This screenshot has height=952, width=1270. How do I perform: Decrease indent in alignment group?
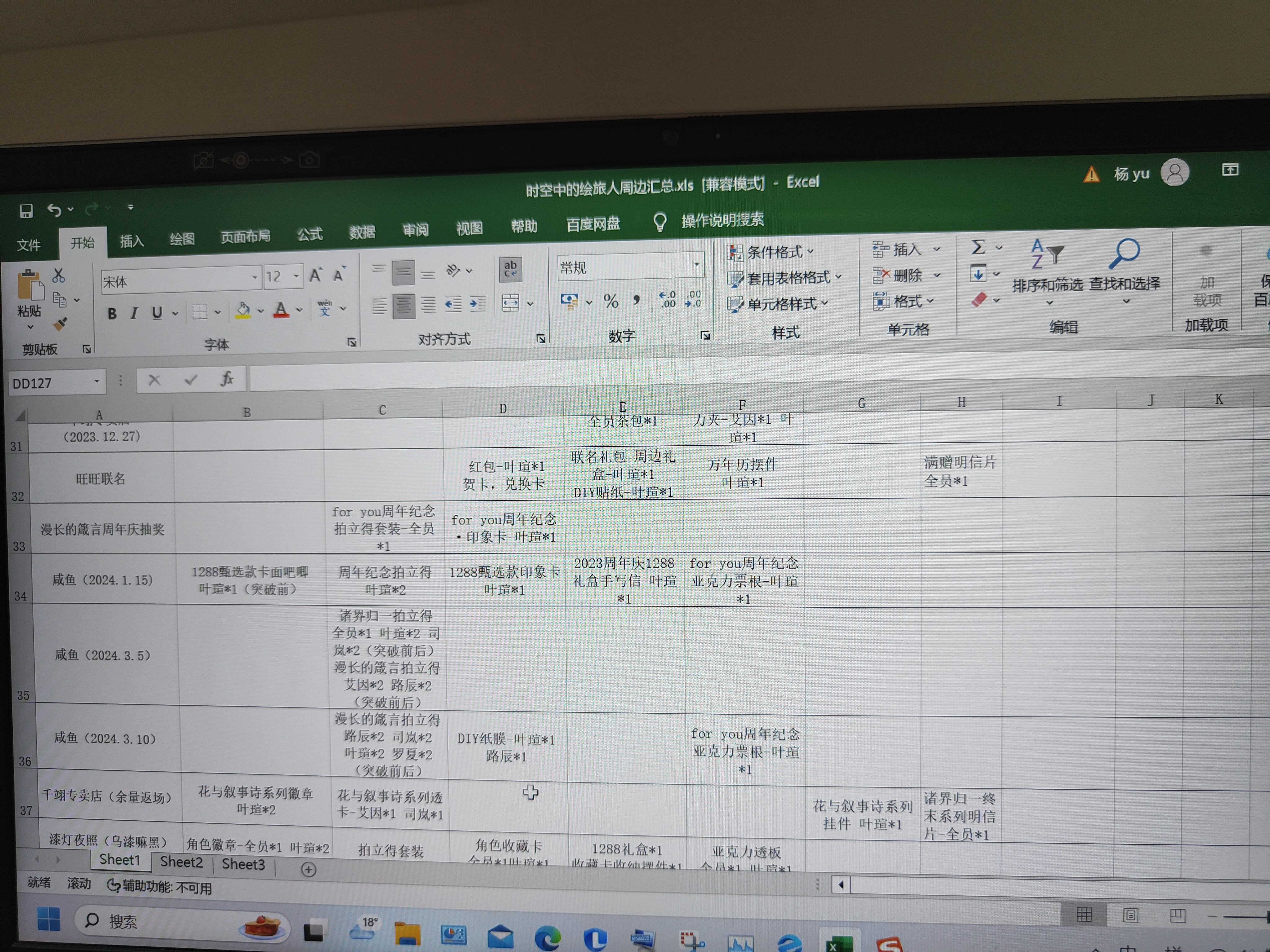[453, 304]
